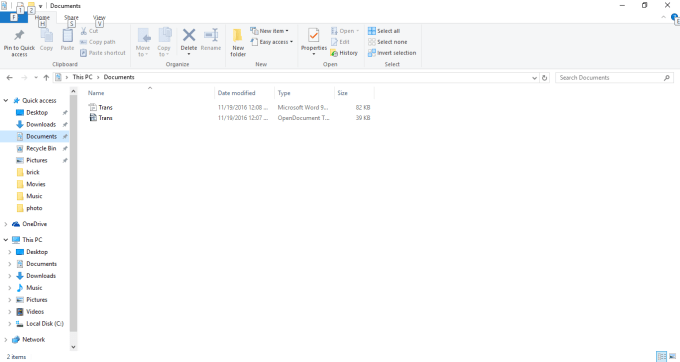
Task: Refresh the Documents folder
Action: pos(545,78)
